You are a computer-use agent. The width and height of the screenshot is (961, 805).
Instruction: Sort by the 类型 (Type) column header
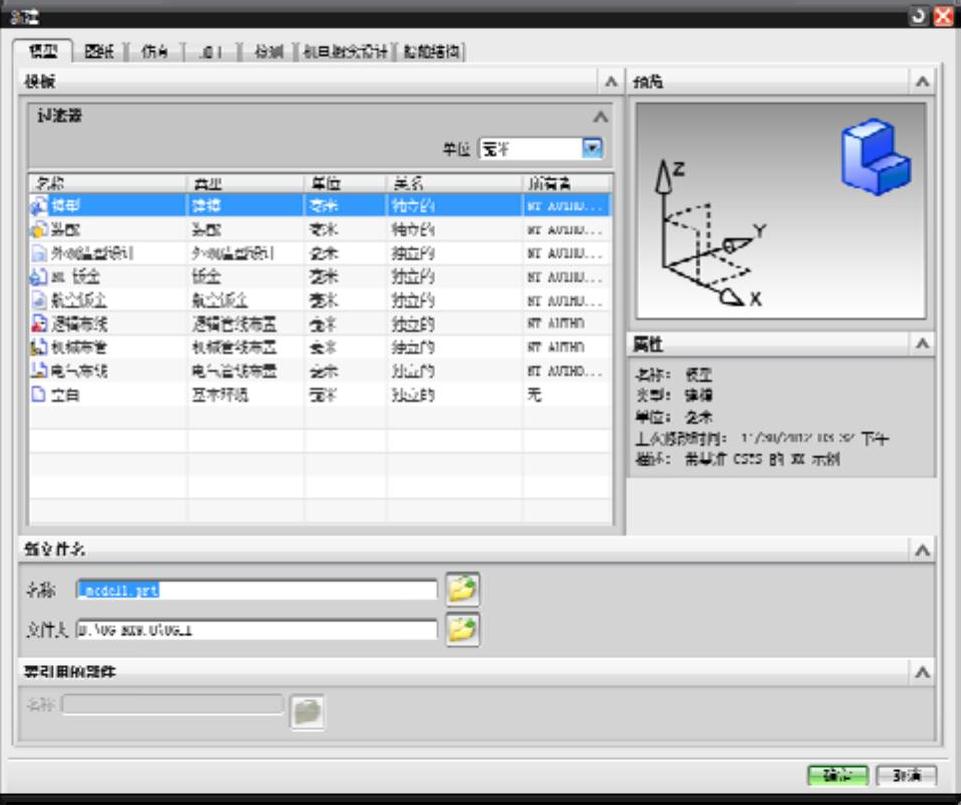(x=245, y=183)
